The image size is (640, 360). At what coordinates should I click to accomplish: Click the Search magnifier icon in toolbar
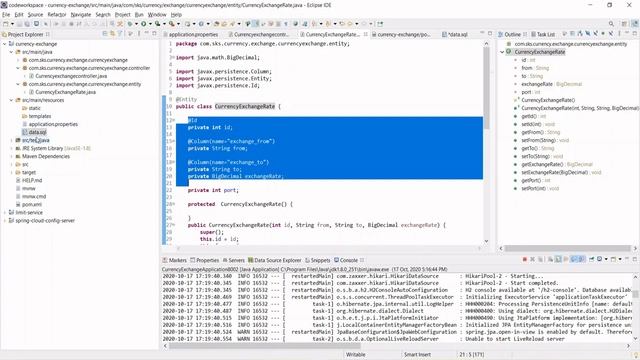[611, 24]
